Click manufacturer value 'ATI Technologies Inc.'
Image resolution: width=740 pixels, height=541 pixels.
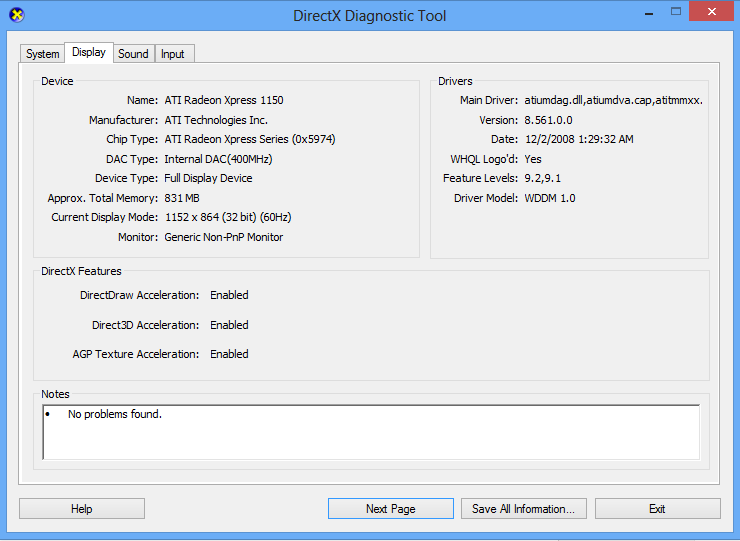pos(216,120)
